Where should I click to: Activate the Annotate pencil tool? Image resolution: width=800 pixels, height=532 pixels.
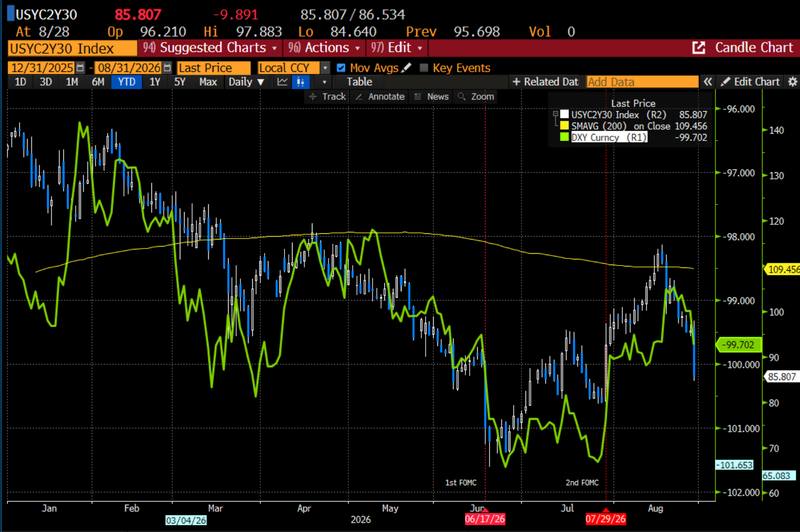[x=380, y=96]
